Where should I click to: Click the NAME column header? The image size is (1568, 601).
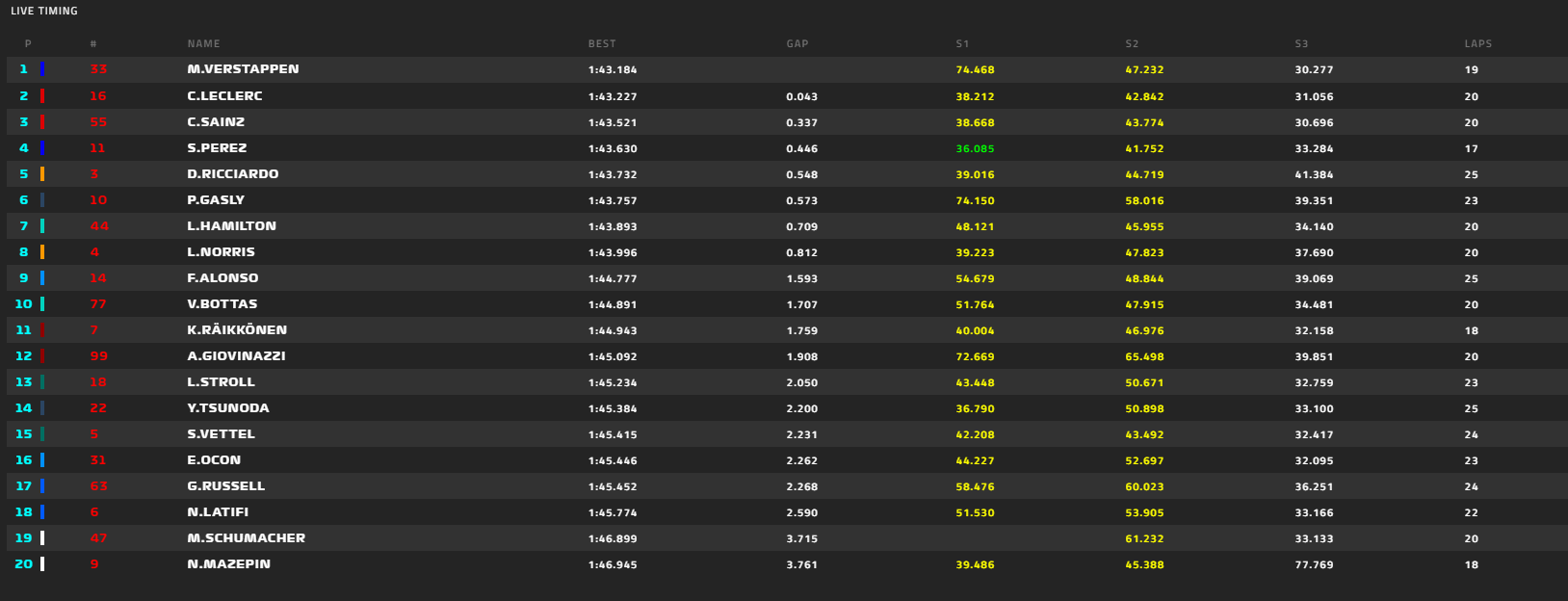click(x=204, y=44)
